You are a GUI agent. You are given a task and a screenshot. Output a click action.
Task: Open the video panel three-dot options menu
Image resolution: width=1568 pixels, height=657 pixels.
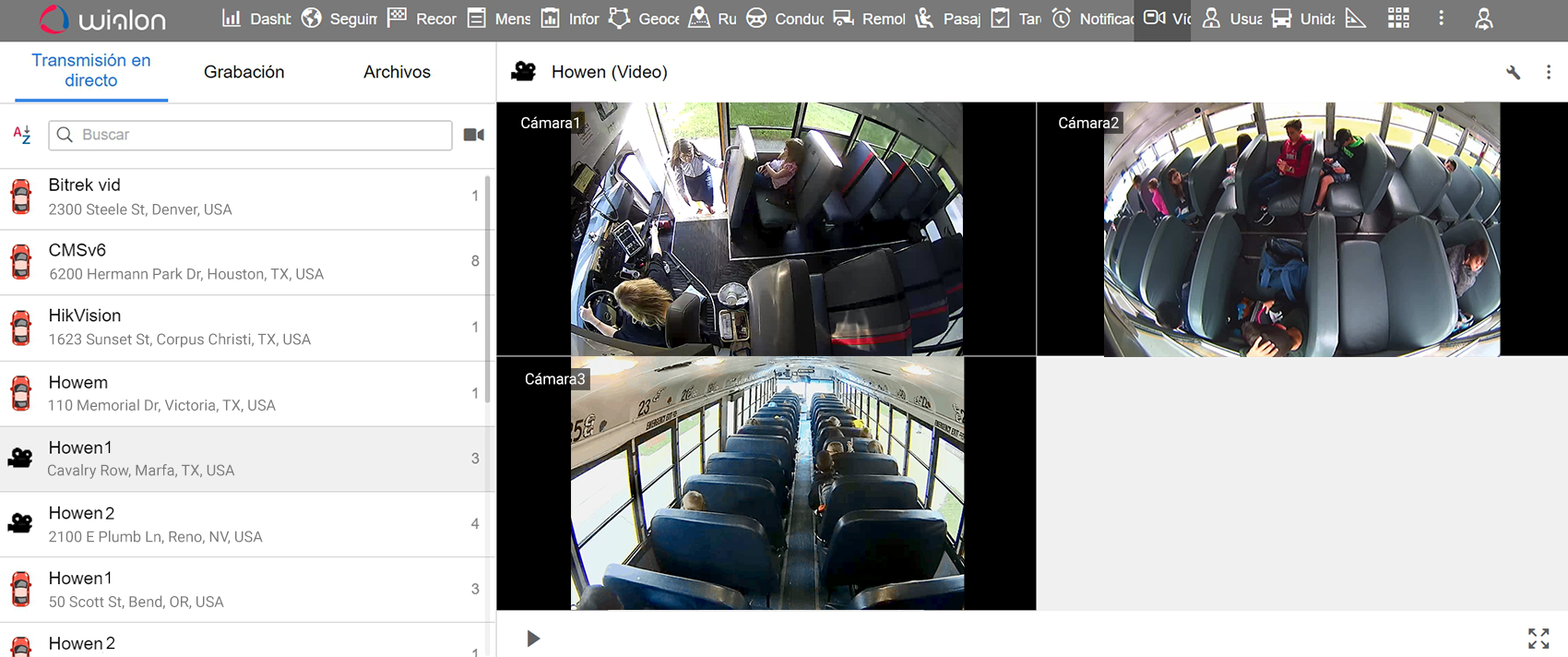pos(1549,72)
